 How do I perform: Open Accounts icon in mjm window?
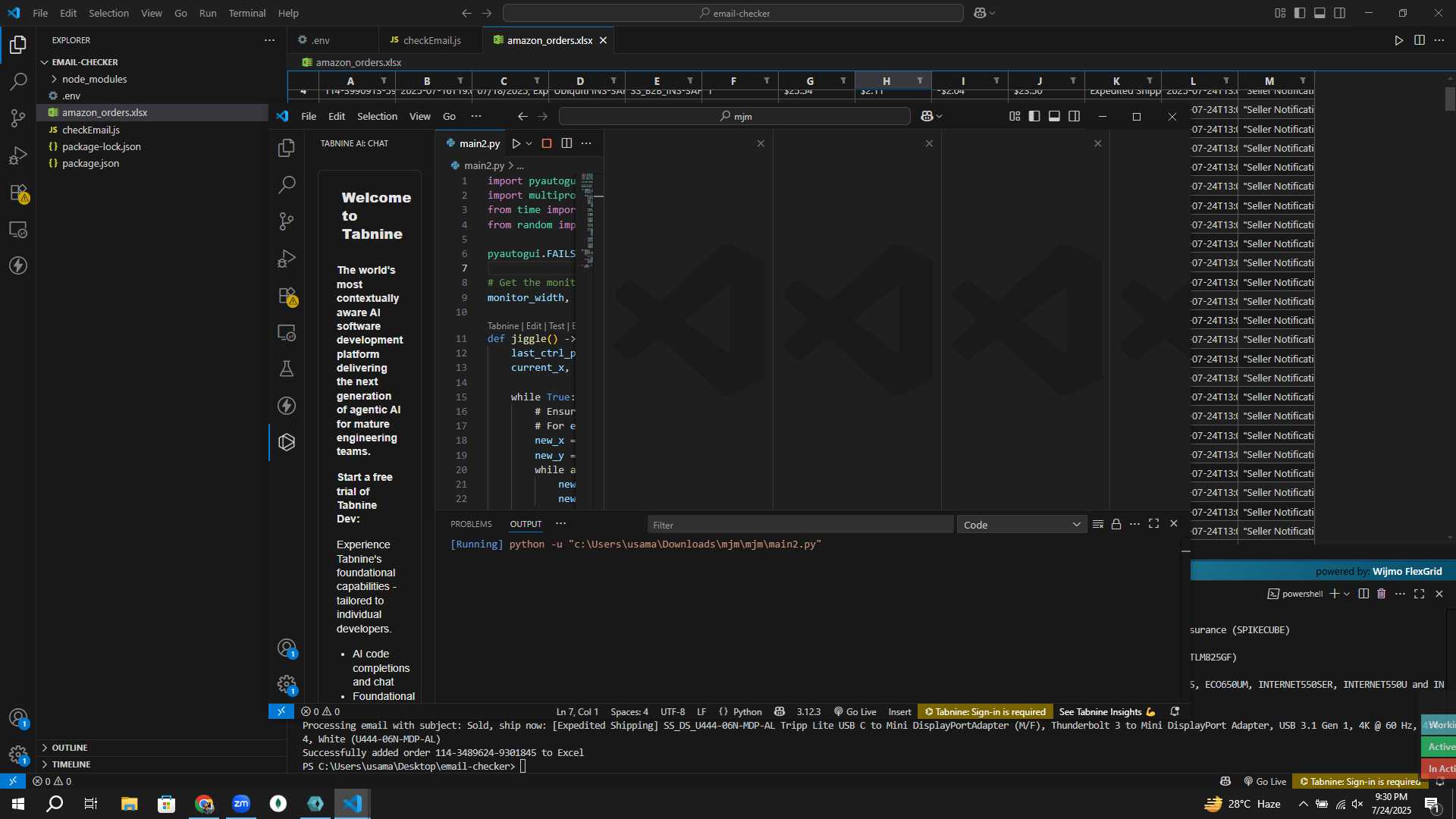(287, 648)
